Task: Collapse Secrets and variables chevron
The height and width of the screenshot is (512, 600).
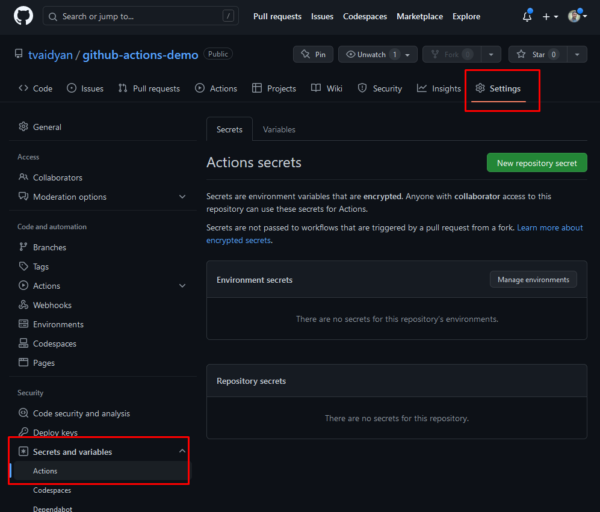Action: point(182,452)
